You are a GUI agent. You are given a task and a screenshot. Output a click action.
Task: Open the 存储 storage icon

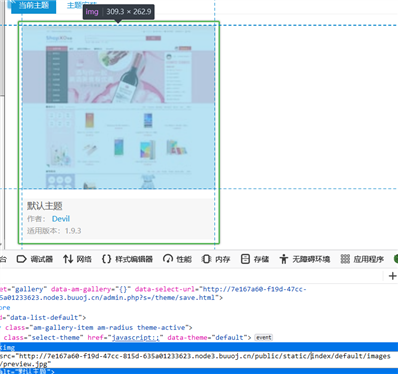tap(245, 259)
